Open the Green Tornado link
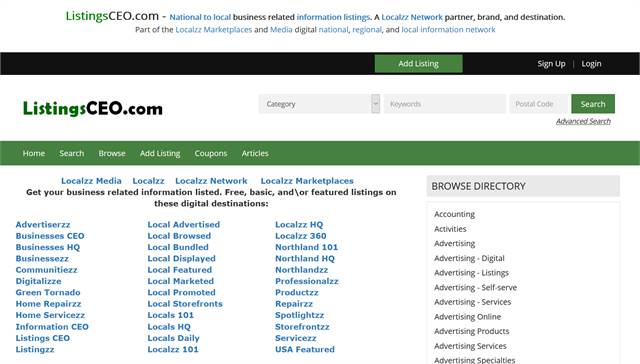 [48, 293]
